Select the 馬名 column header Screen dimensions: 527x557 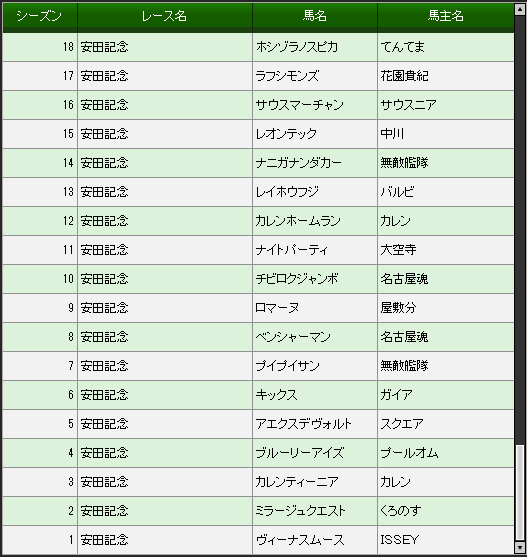[315, 16]
